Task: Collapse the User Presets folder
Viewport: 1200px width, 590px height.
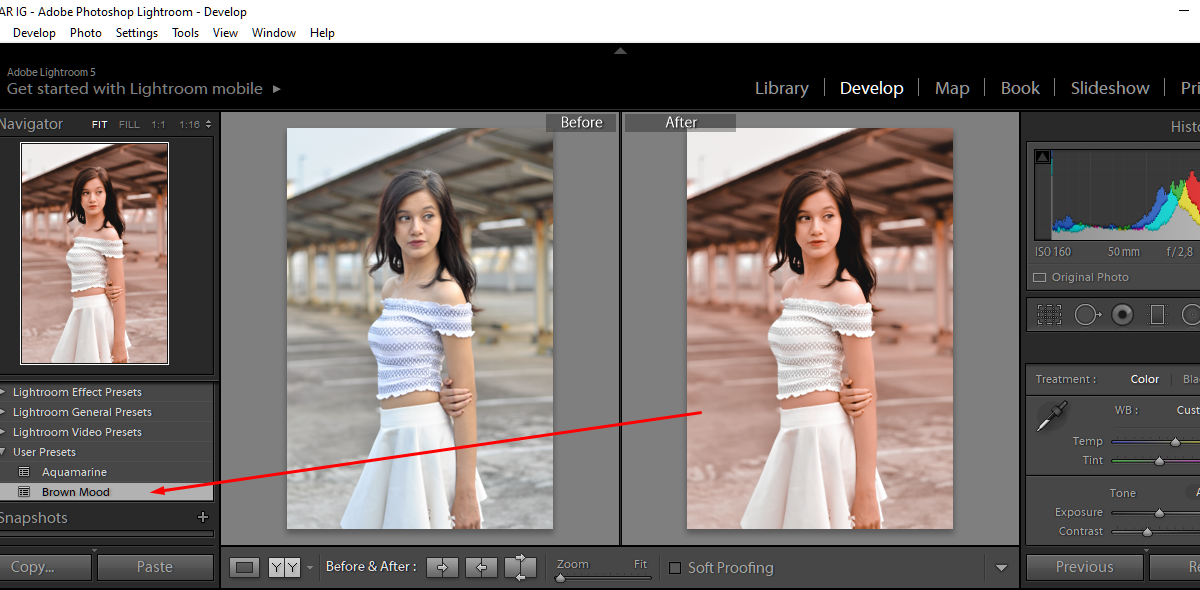Action: 3,452
